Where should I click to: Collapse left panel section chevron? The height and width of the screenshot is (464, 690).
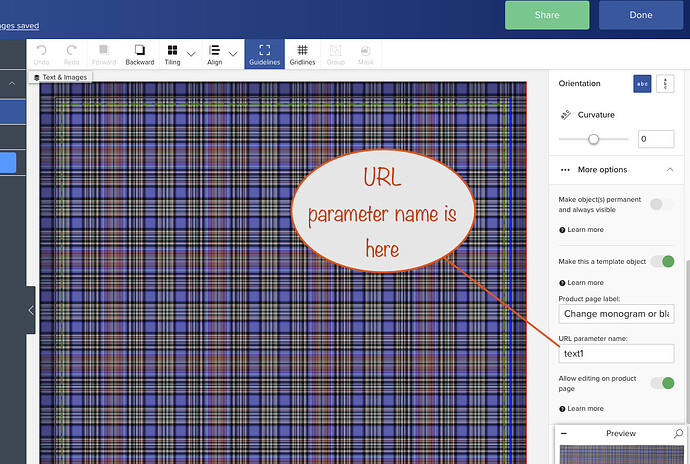point(12,83)
